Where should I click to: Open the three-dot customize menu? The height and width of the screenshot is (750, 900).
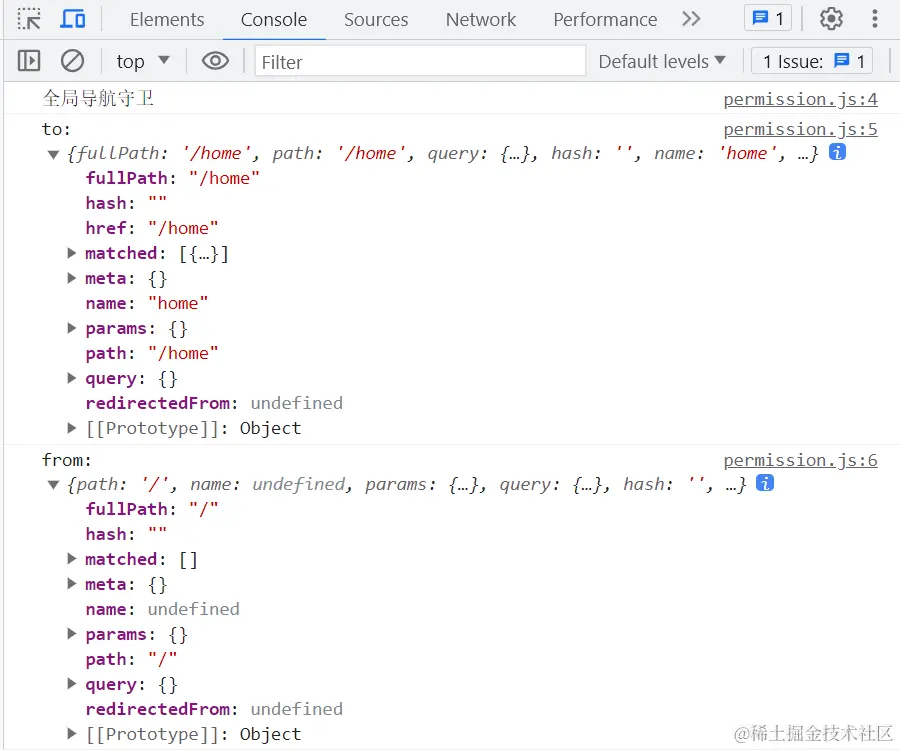coord(875,19)
